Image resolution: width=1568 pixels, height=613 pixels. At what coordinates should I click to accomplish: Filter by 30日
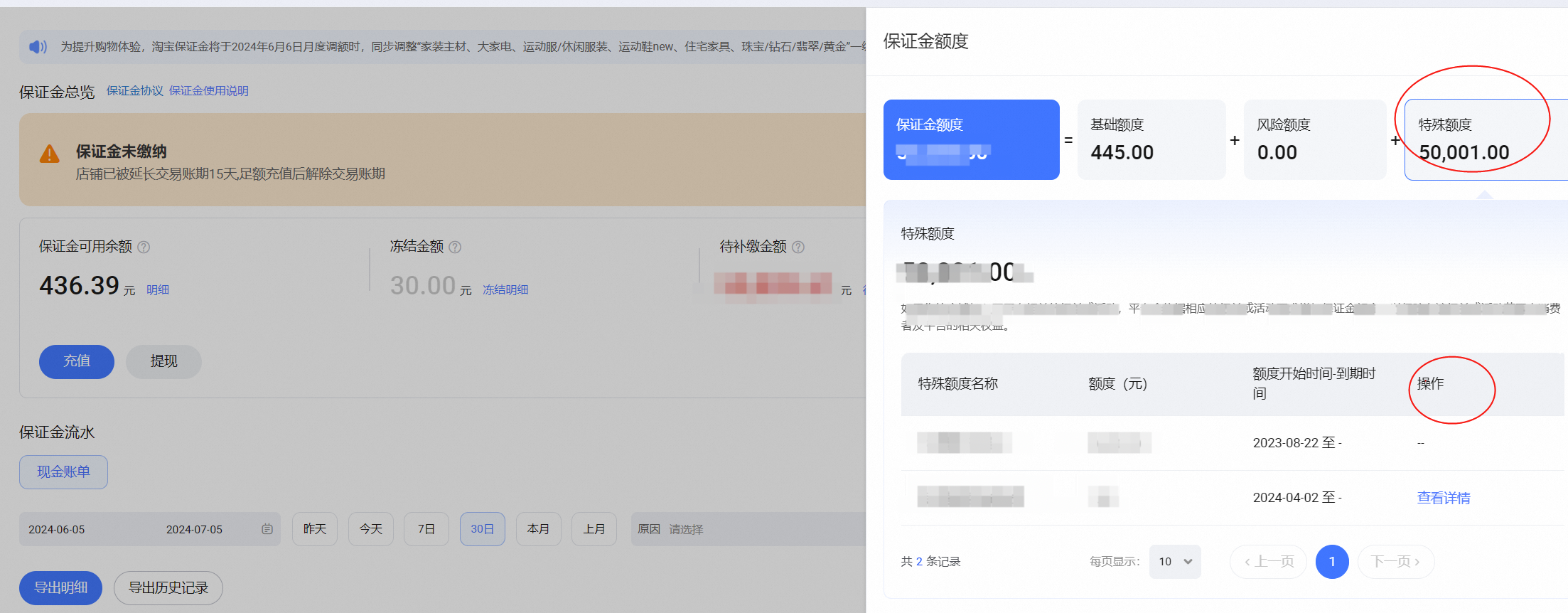[483, 529]
